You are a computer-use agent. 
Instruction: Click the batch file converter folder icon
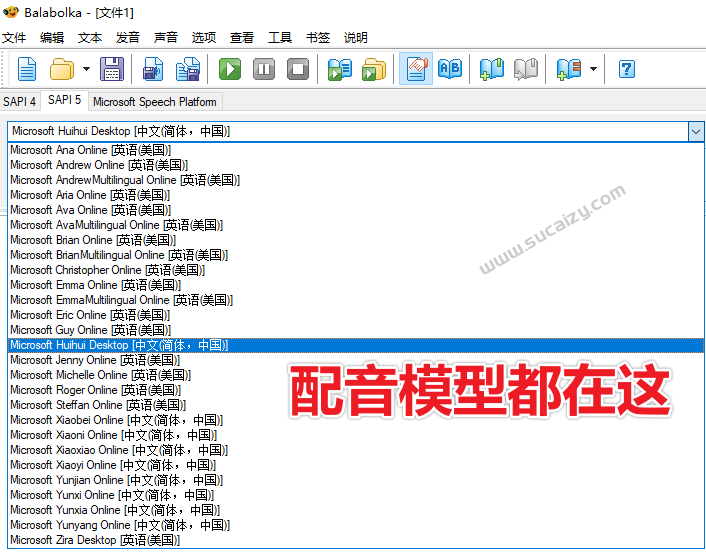pos(374,69)
